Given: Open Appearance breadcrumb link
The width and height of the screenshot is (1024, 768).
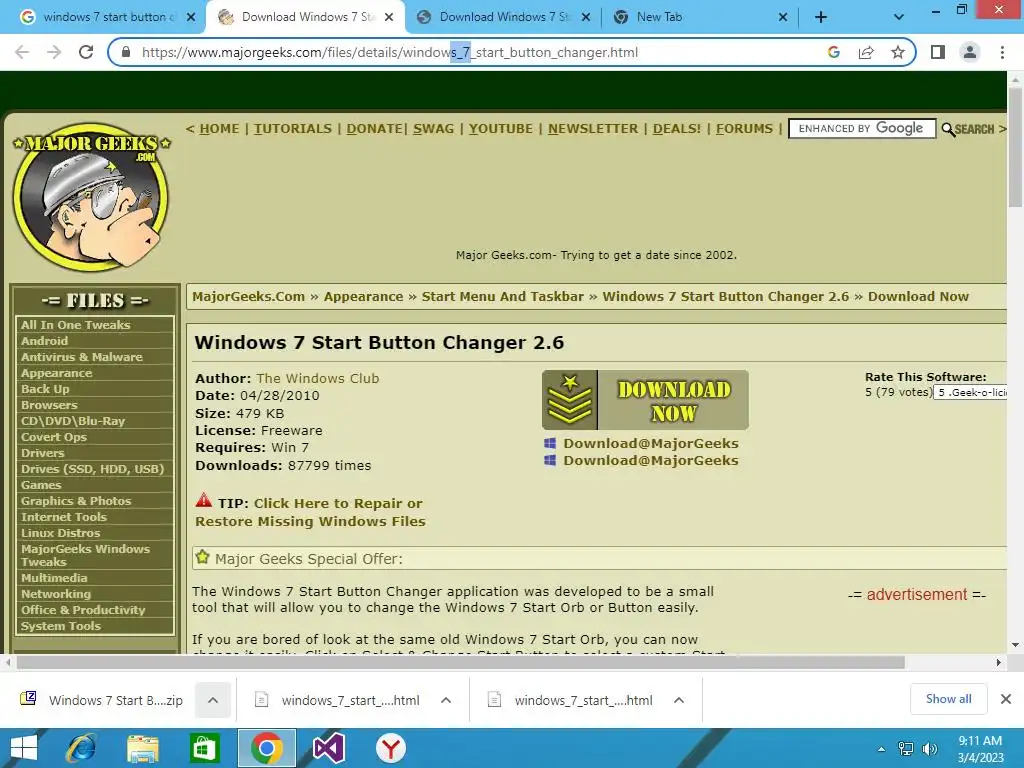Looking at the screenshot, I should pyautogui.click(x=363, y=296).
